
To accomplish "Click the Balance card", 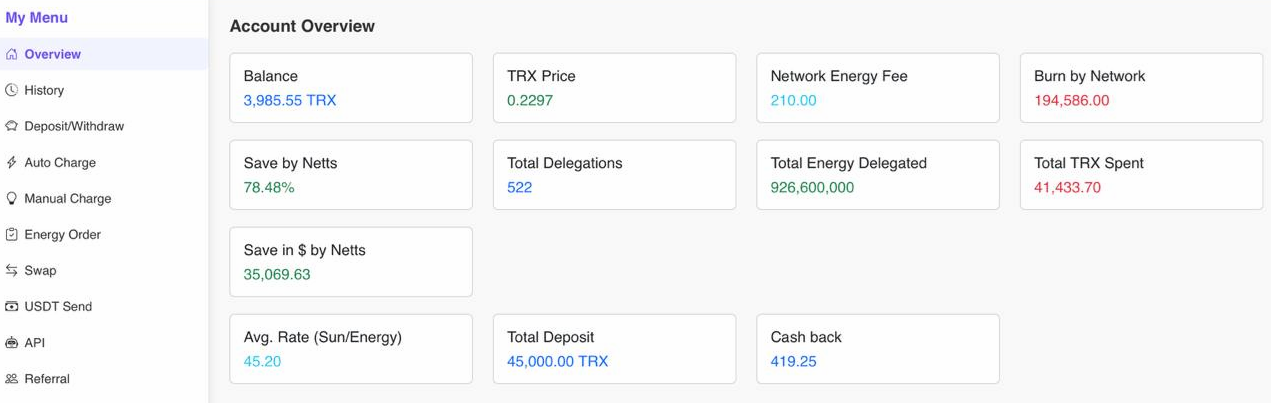I will tap(350, 88).
